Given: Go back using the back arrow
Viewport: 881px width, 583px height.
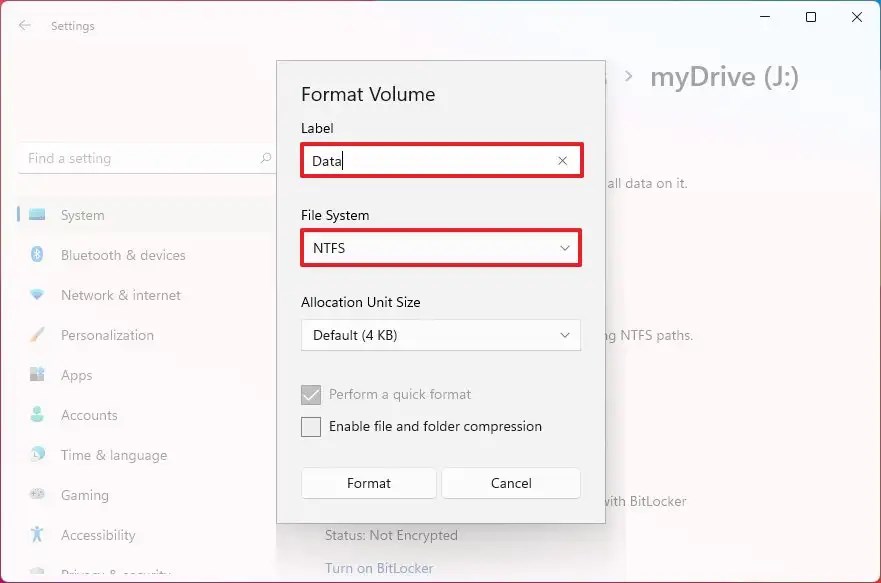Looking at the screenshot, I should tap(25, 26).
